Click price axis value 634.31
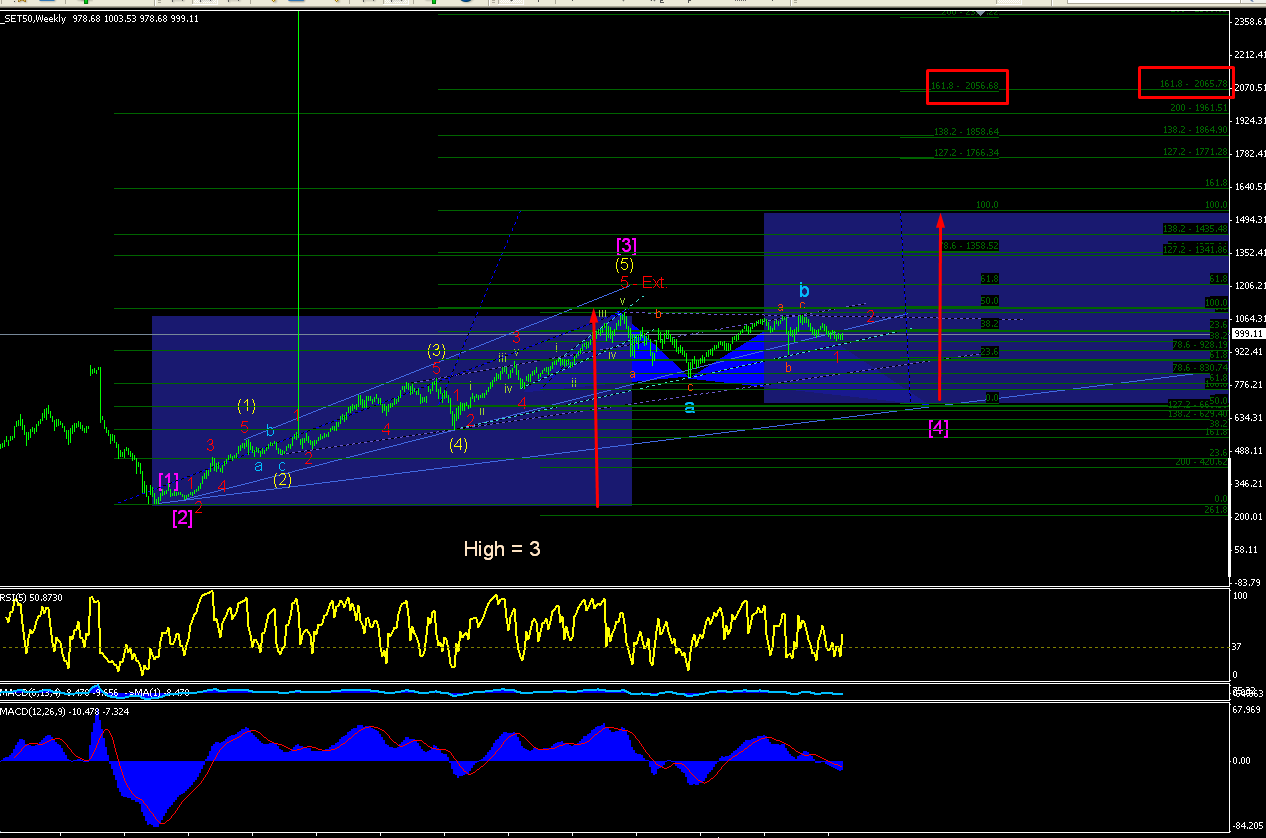The height and width of the screenshot is (838, 1266). coord(1247,418)
